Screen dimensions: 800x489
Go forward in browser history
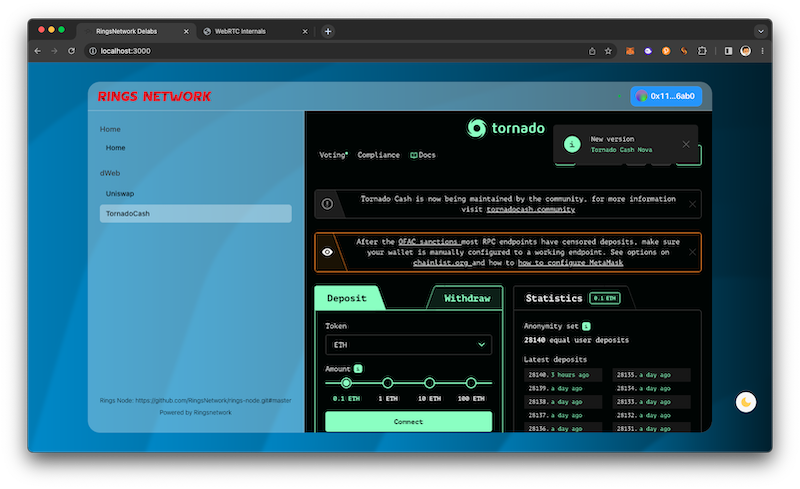tap(54, 51)
